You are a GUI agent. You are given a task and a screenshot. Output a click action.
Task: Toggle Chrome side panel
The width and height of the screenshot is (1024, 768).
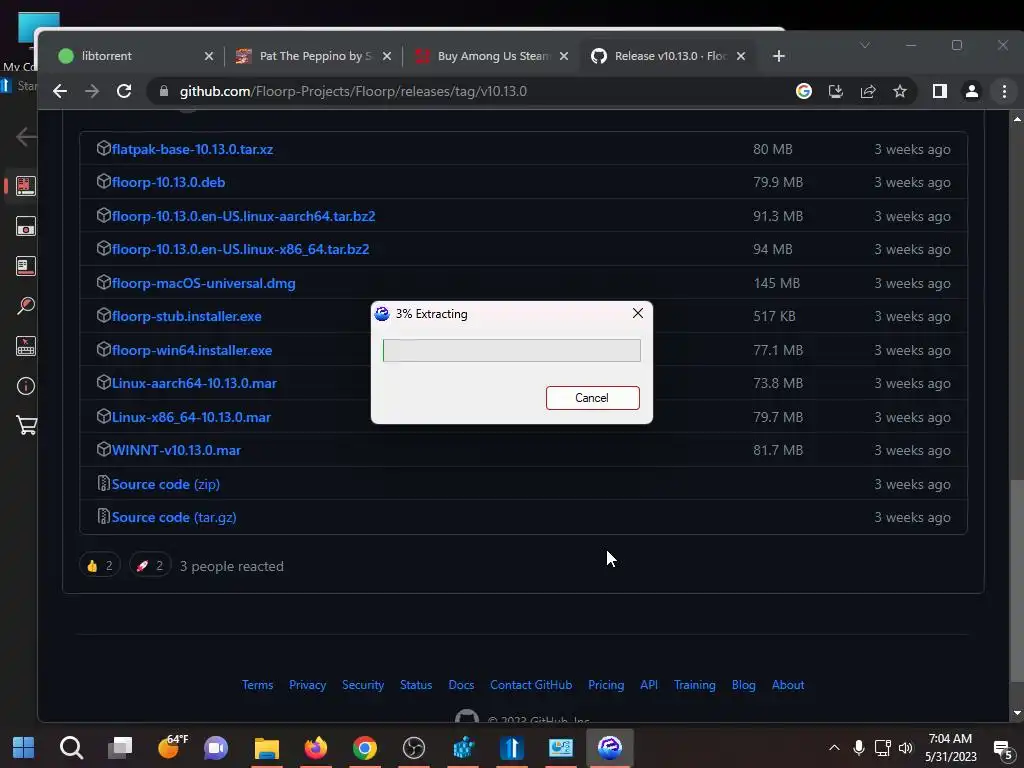(940, 91)
